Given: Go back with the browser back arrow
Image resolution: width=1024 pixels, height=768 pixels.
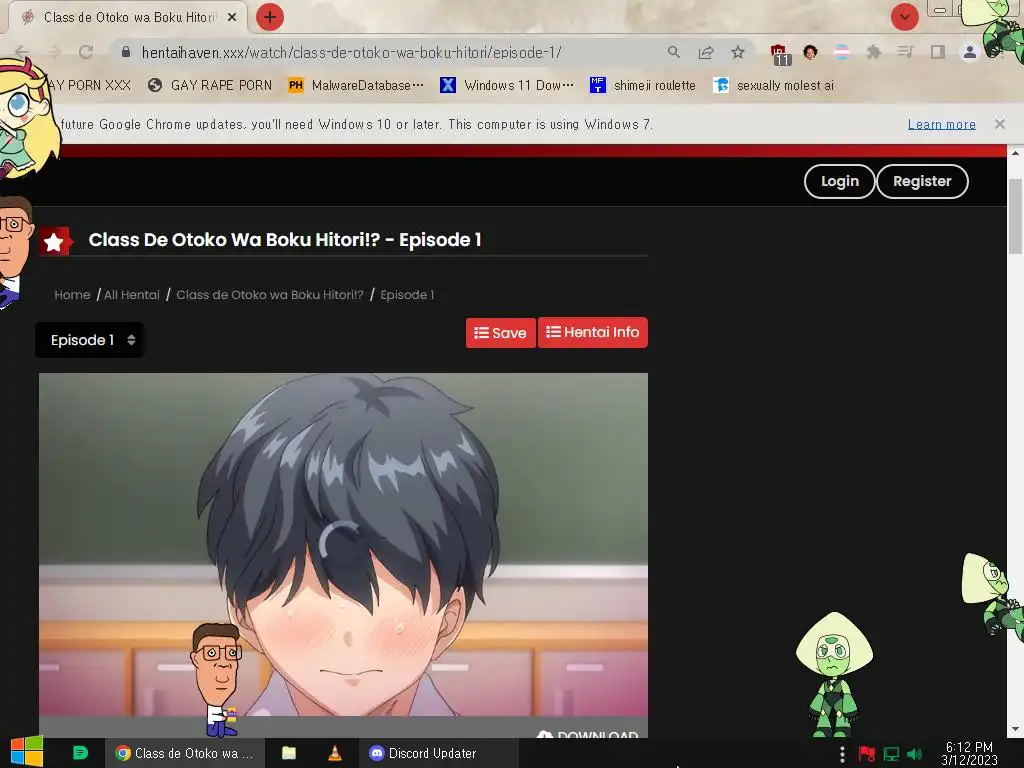Looking at the screenshot, I should tap(22, 52).
